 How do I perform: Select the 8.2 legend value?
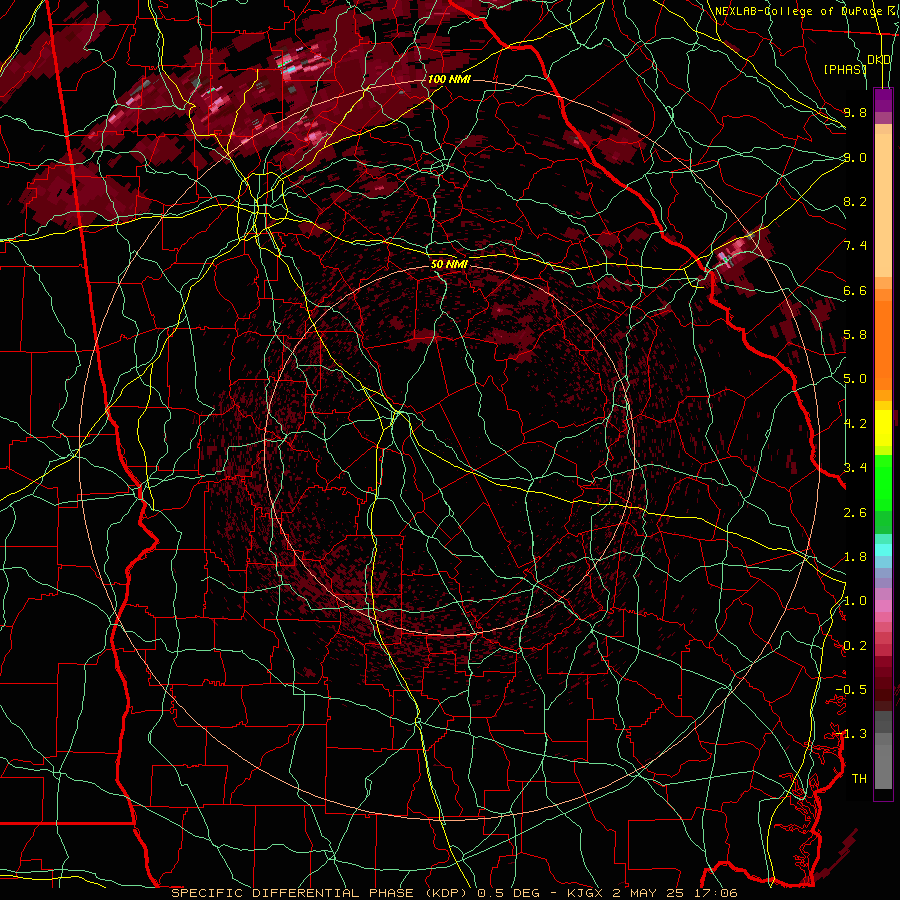[855, 201]
